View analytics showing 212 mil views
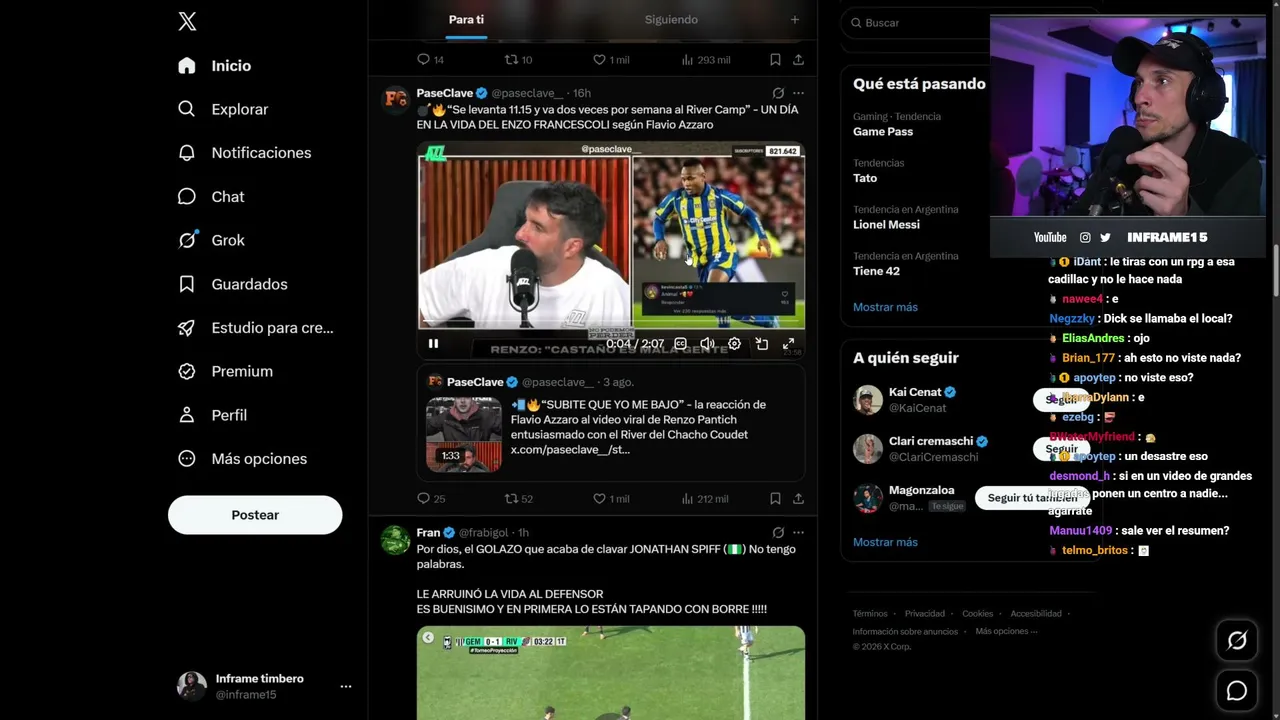This screenshot has width=1280, height=720. [705, 498]
